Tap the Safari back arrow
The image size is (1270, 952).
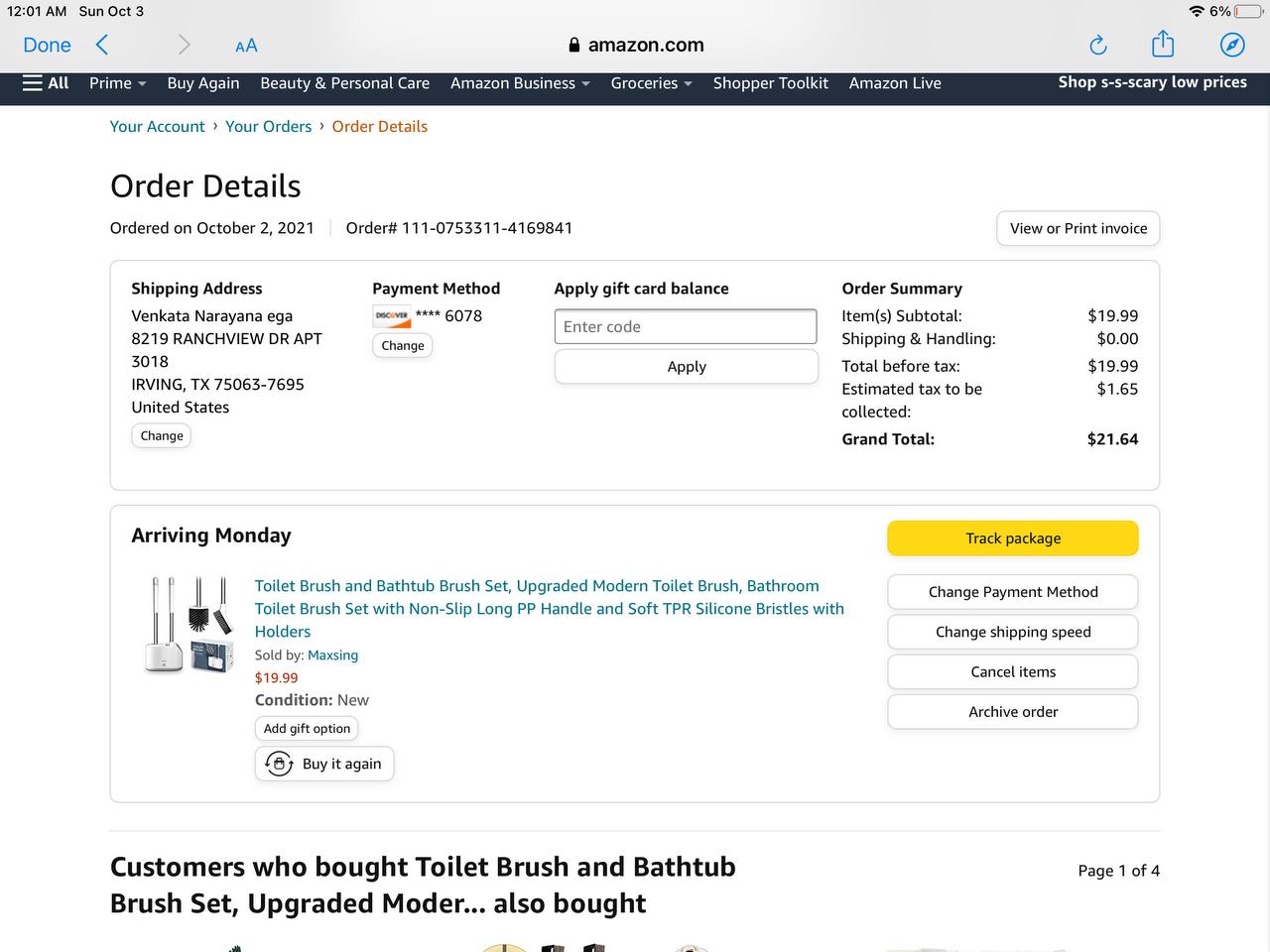[102, 45]
